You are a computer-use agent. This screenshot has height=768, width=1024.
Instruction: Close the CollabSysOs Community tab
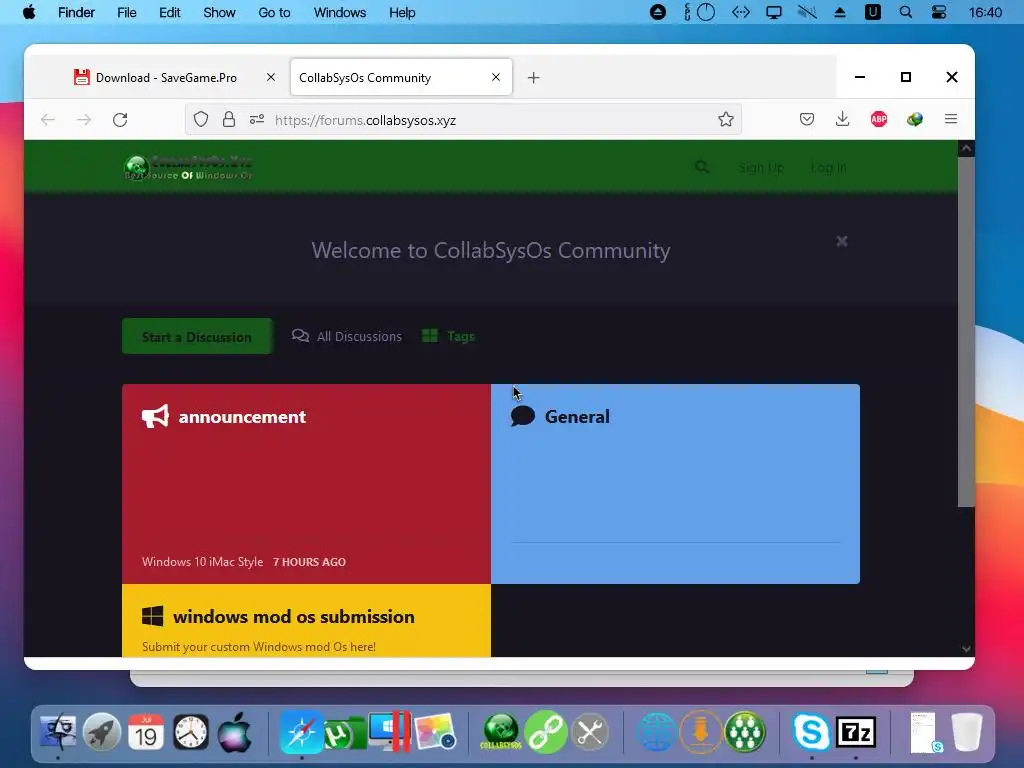click(x=496, y=77)
